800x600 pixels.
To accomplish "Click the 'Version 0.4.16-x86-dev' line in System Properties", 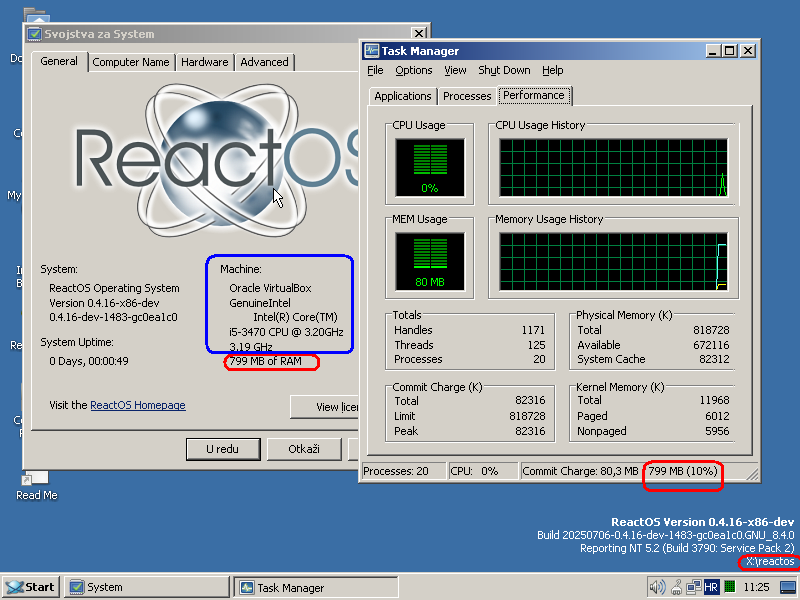I will pos(104,303).
